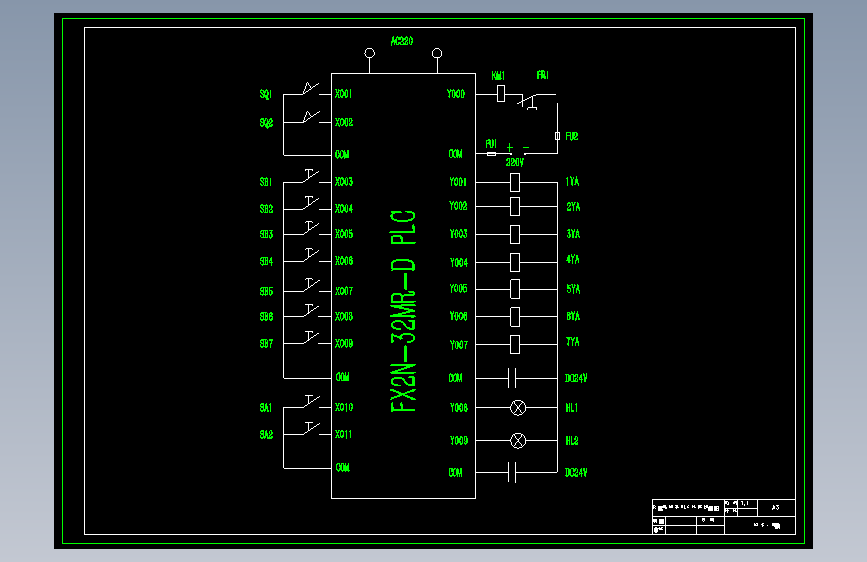Select the HL1 text label
This screenshot has width=867, height=562.
click(572, 408)
